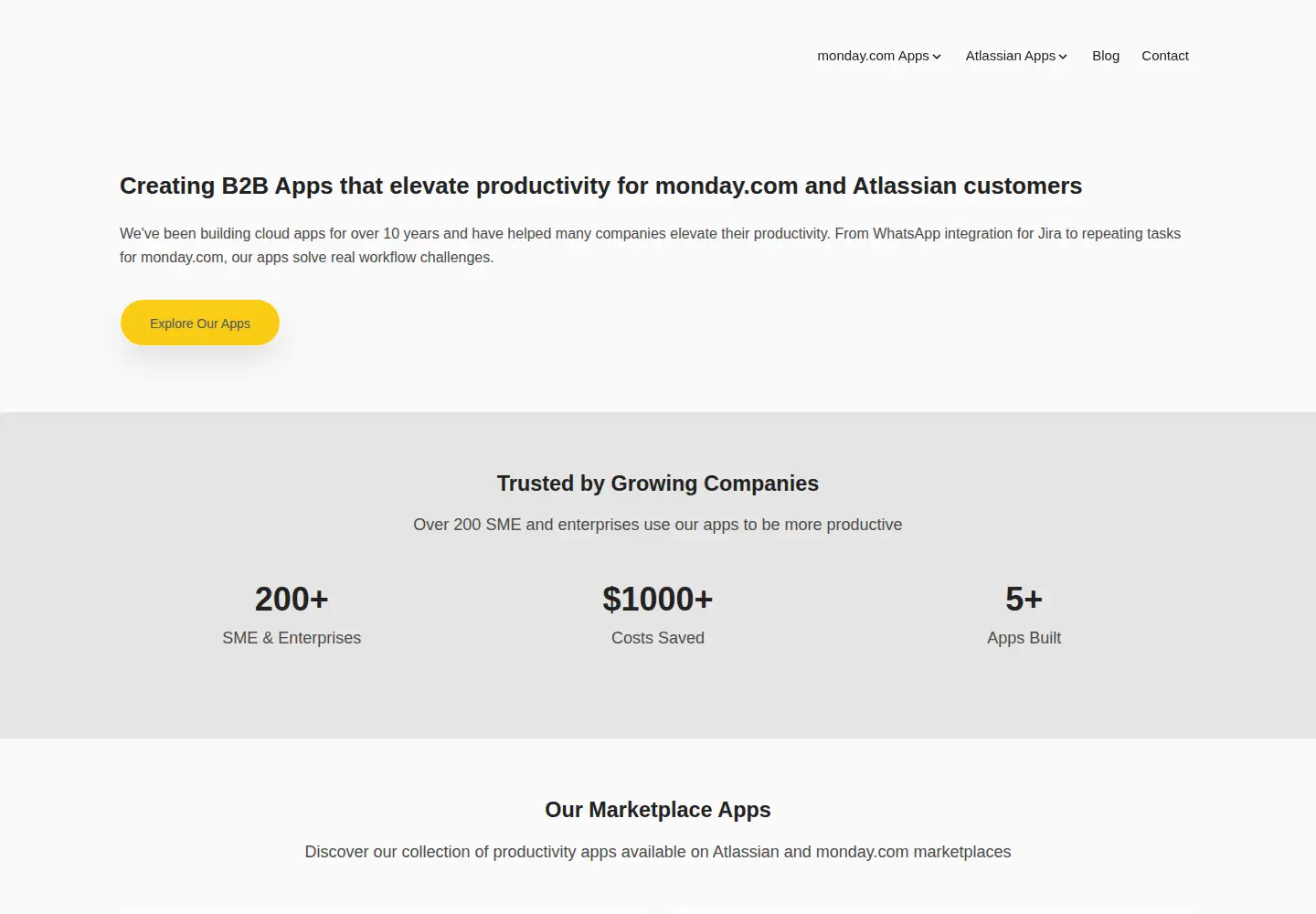Select the 'Trusted by Growing Companies' heading
The image size is (1316, 914).
point(658,484)
